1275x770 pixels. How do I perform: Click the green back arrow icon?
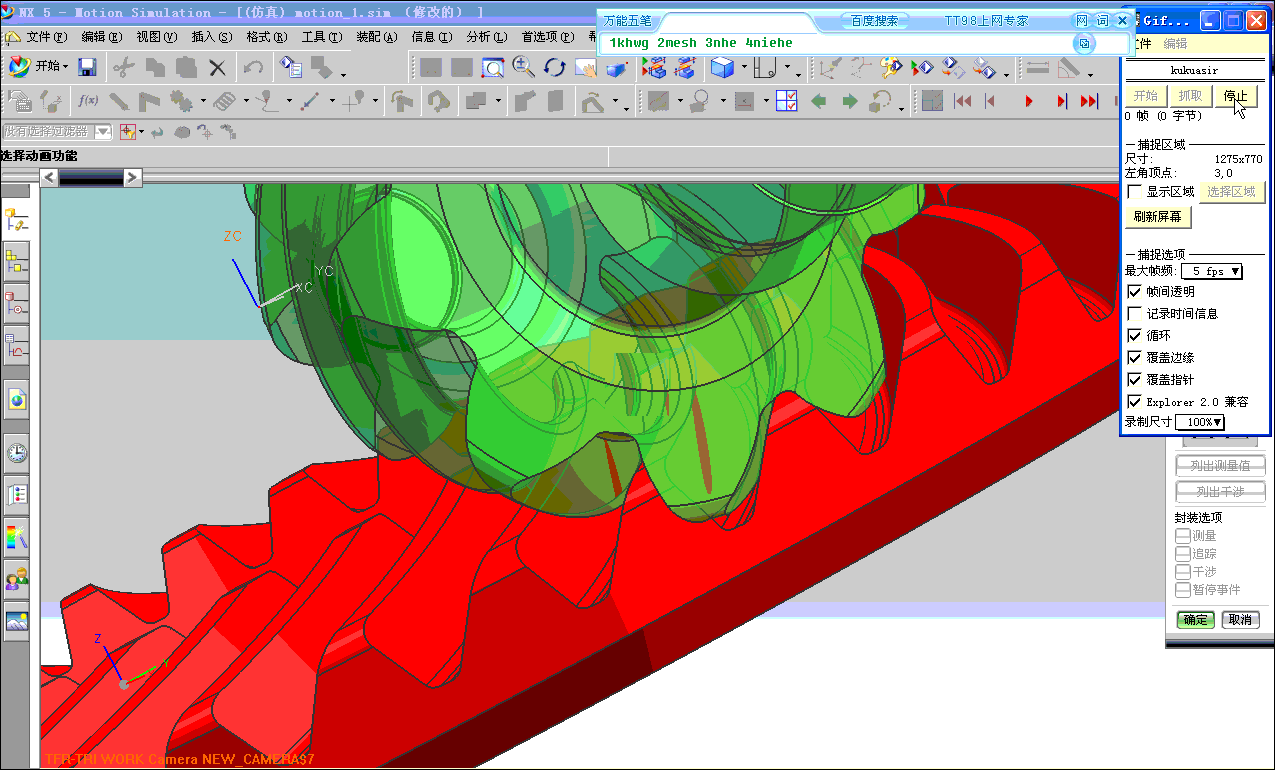[x=818, y=100]
